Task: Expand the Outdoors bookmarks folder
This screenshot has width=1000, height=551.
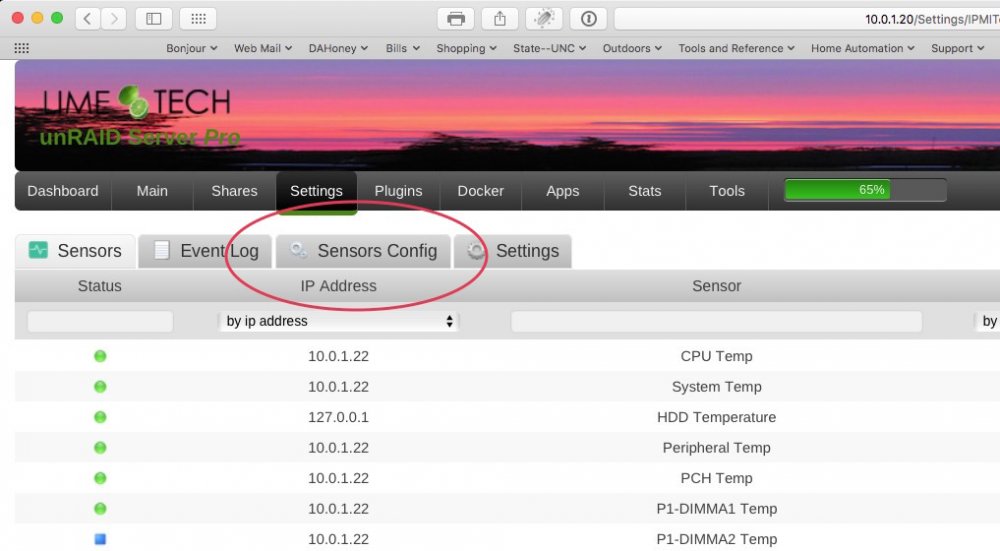Action: click(632, 48)
